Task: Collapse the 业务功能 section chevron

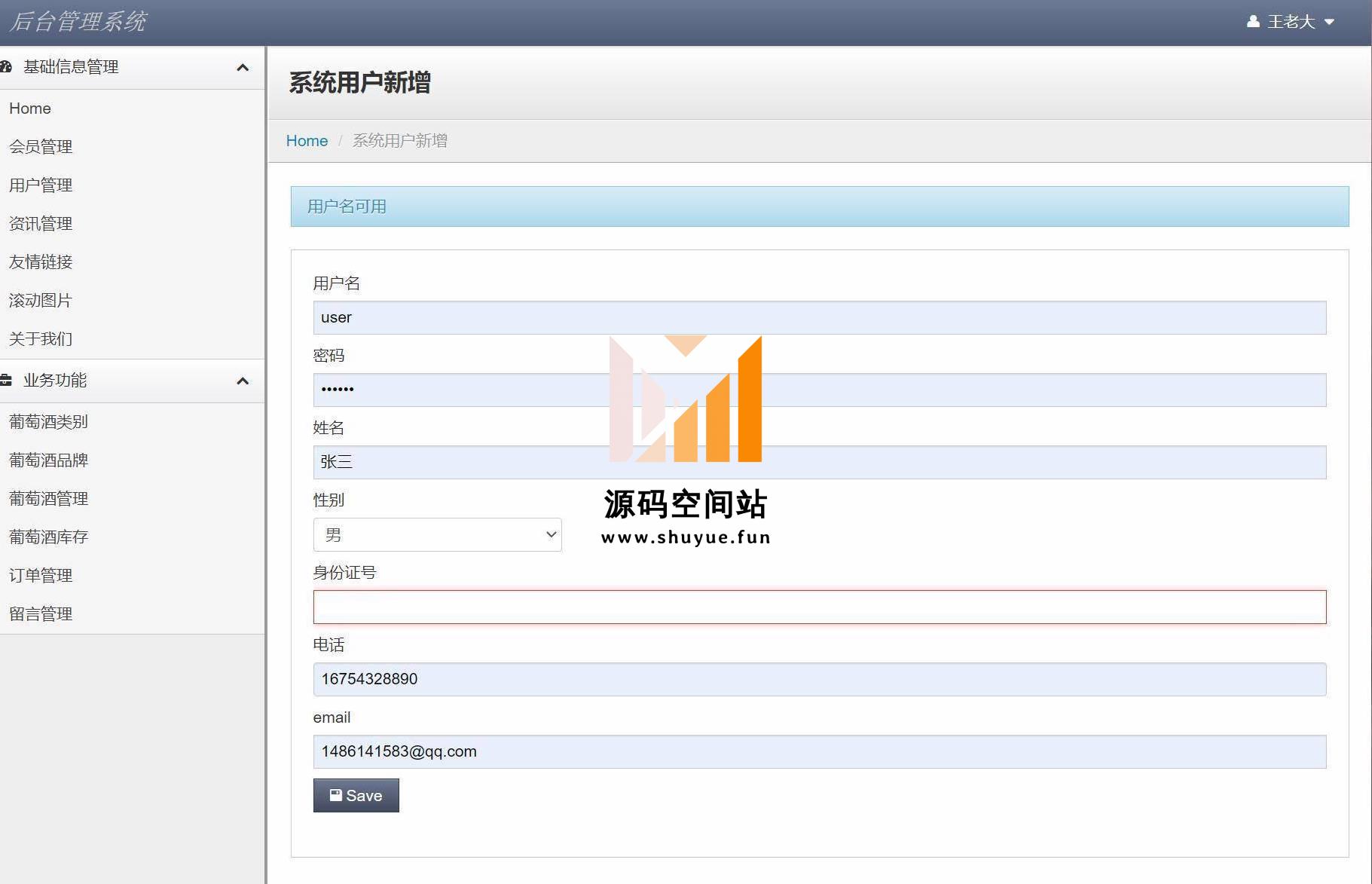Action: (x=243, y=381)
